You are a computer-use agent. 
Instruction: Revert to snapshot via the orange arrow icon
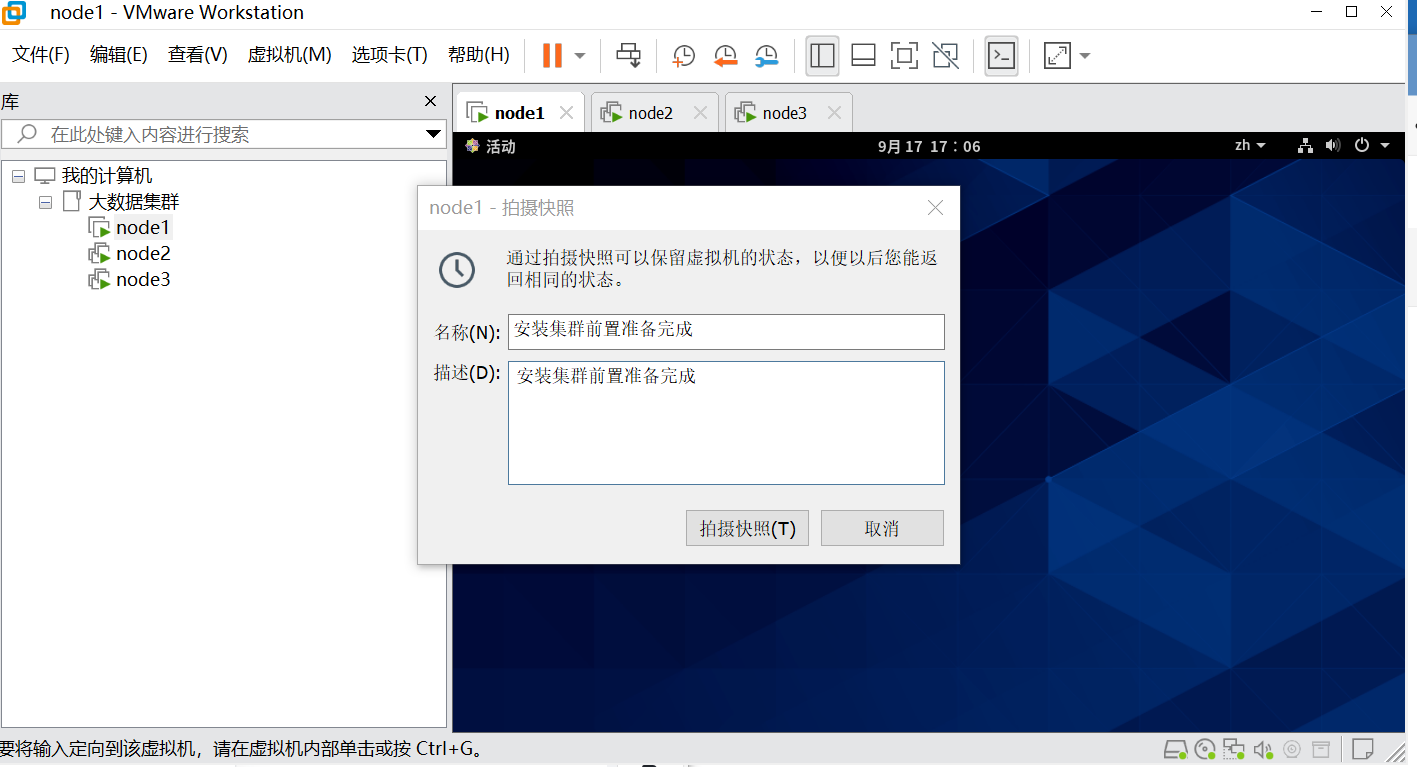tap(725, 55)
